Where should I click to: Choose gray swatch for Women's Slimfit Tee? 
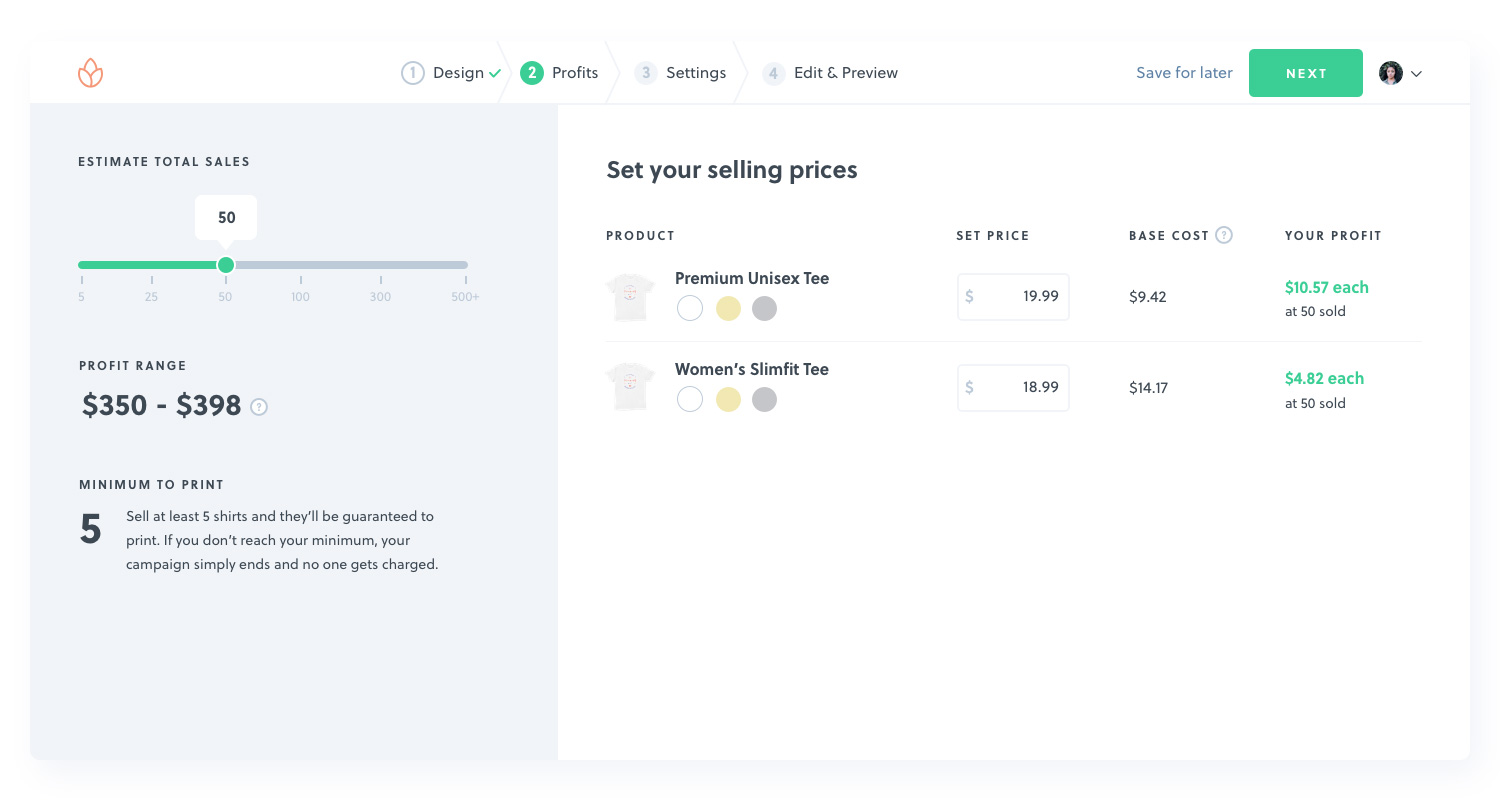click(x=764, y=400)
